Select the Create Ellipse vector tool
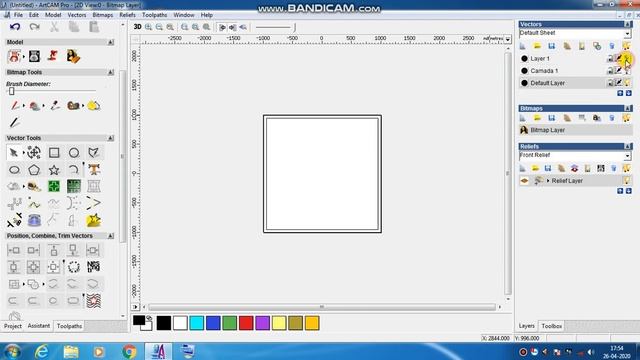The height and width of the screenshot is (360, 640). point(14,169)
